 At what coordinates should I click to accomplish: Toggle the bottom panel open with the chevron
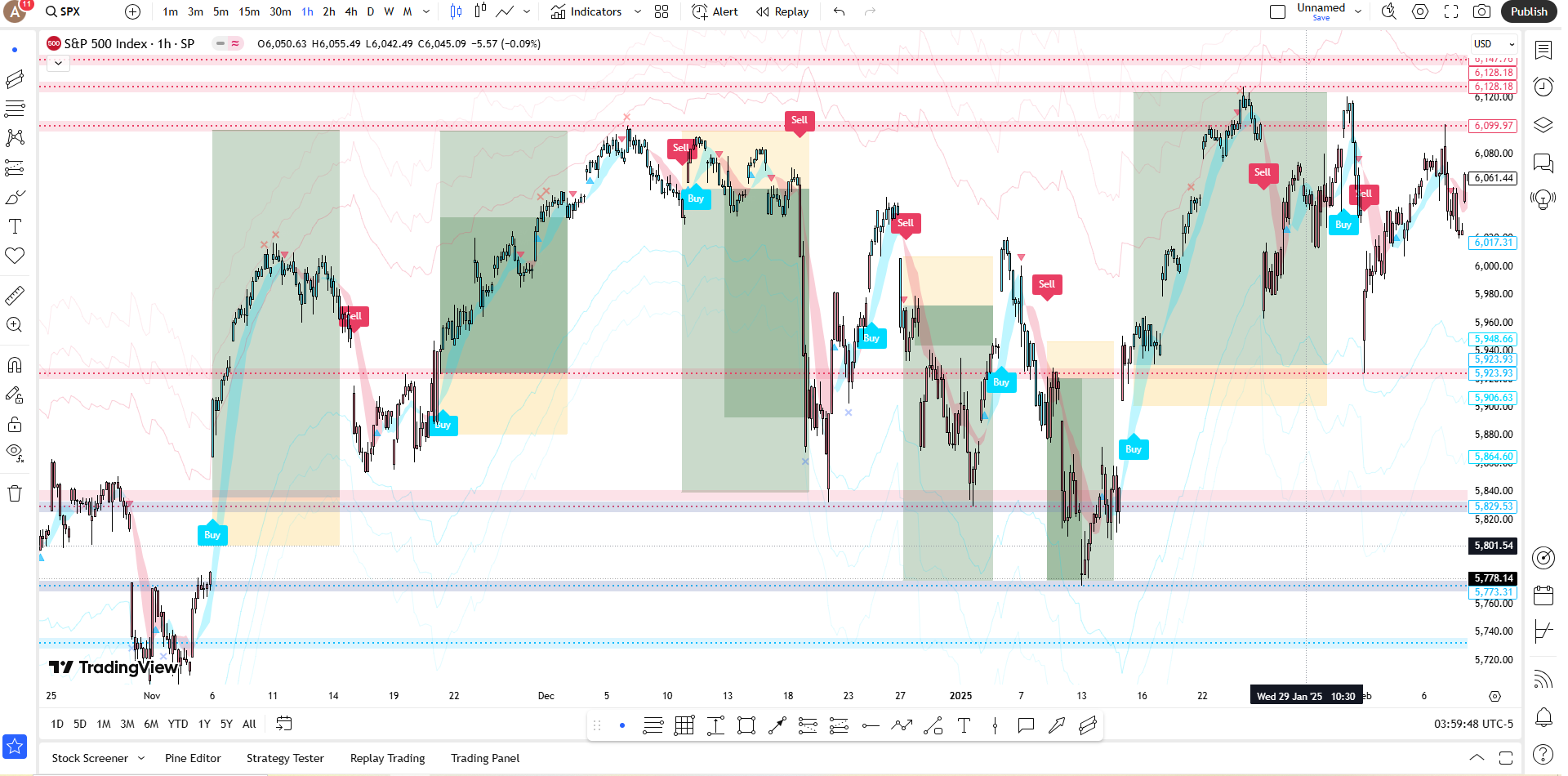[1477, 758]
